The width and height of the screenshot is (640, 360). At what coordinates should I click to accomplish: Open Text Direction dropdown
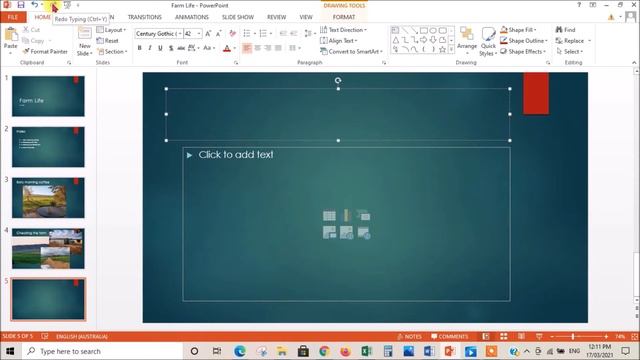click(343, 30)
